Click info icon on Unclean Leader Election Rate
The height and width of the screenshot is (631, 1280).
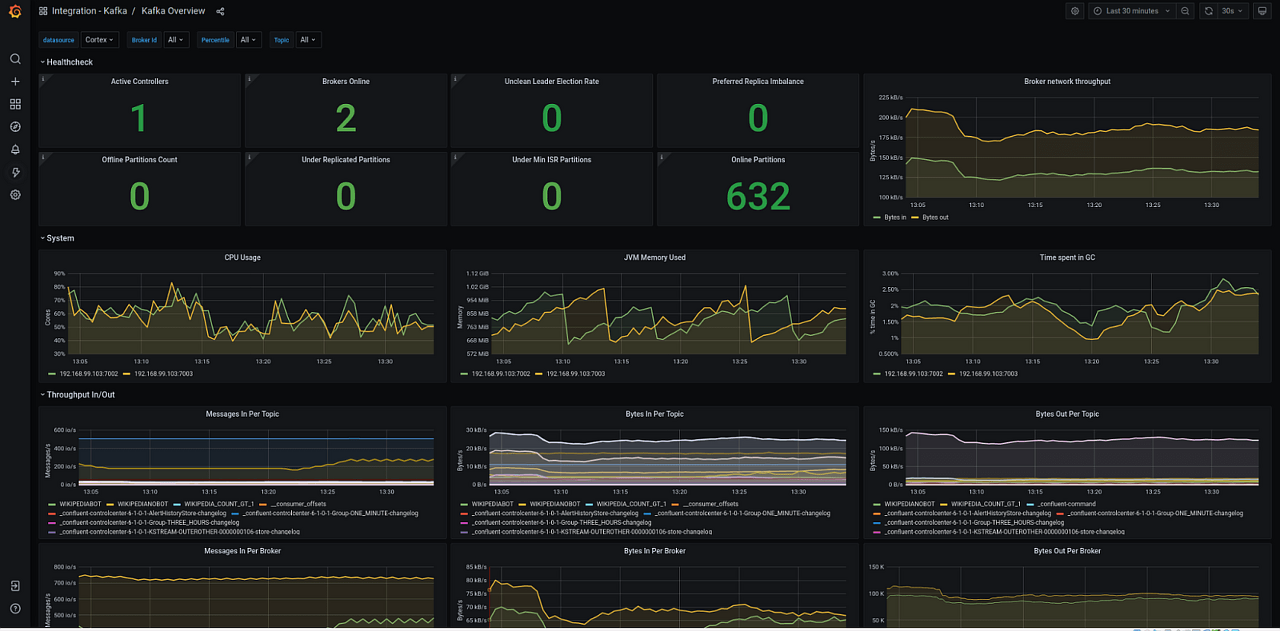[x=455, y=78]
